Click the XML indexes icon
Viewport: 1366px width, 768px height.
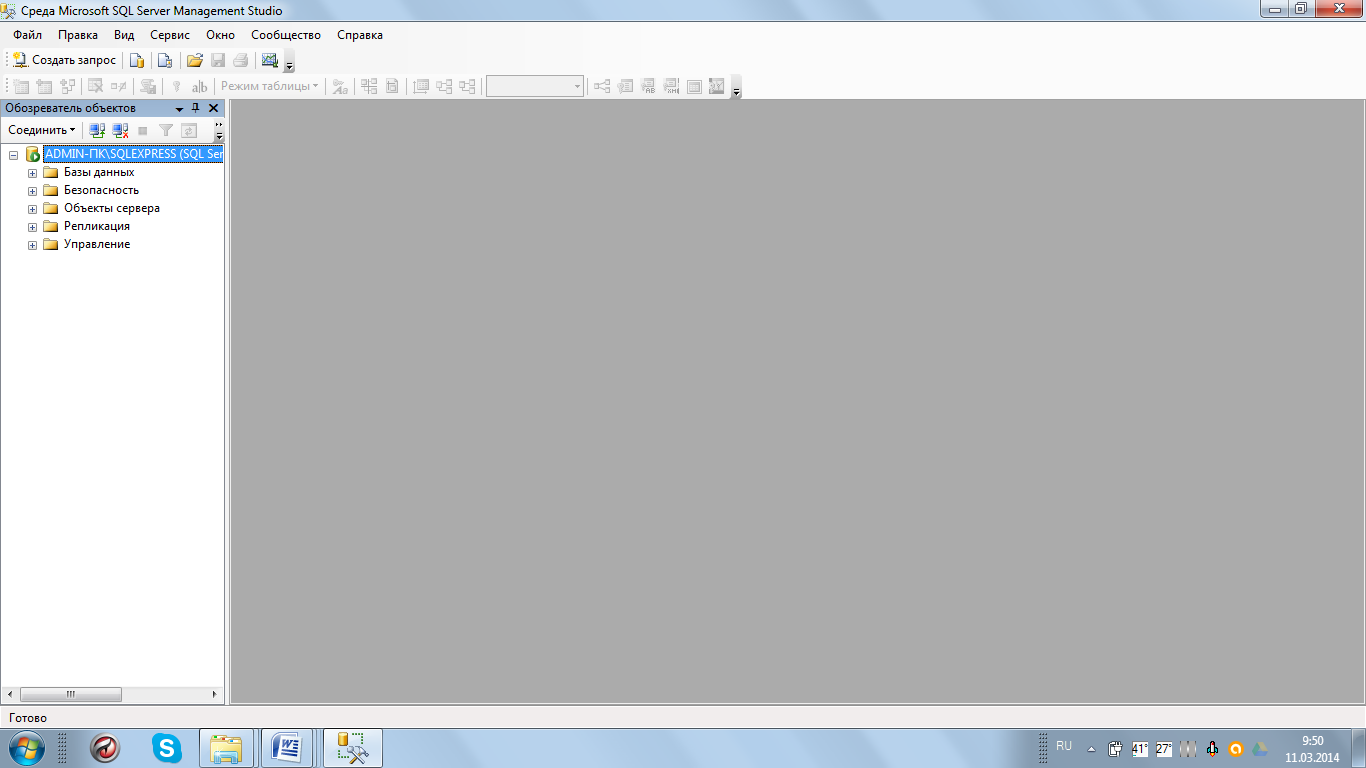(671, 86)
